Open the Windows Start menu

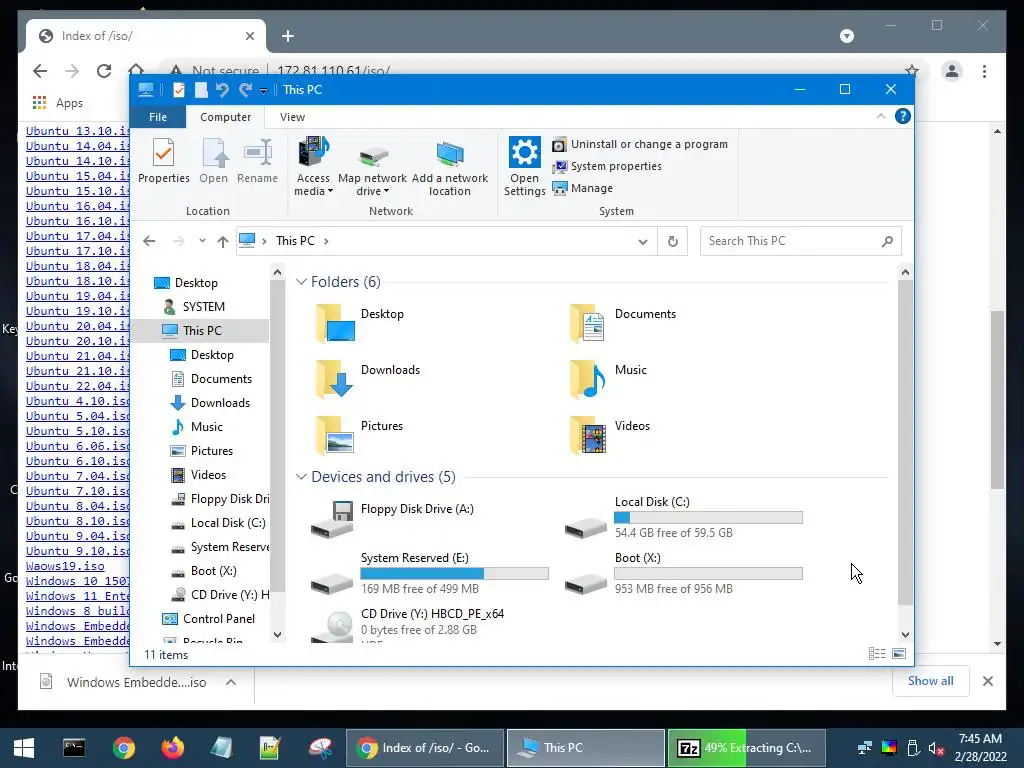24,748
